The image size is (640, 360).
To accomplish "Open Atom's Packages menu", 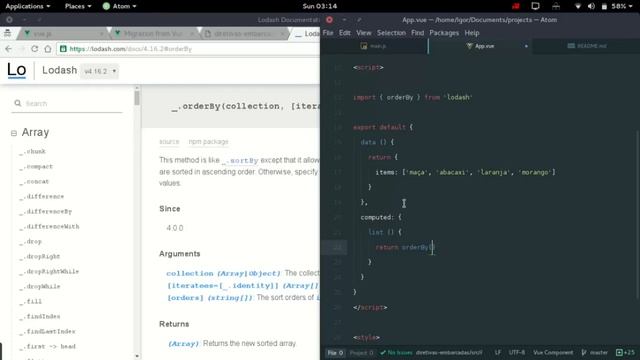I will pos(444,33).
